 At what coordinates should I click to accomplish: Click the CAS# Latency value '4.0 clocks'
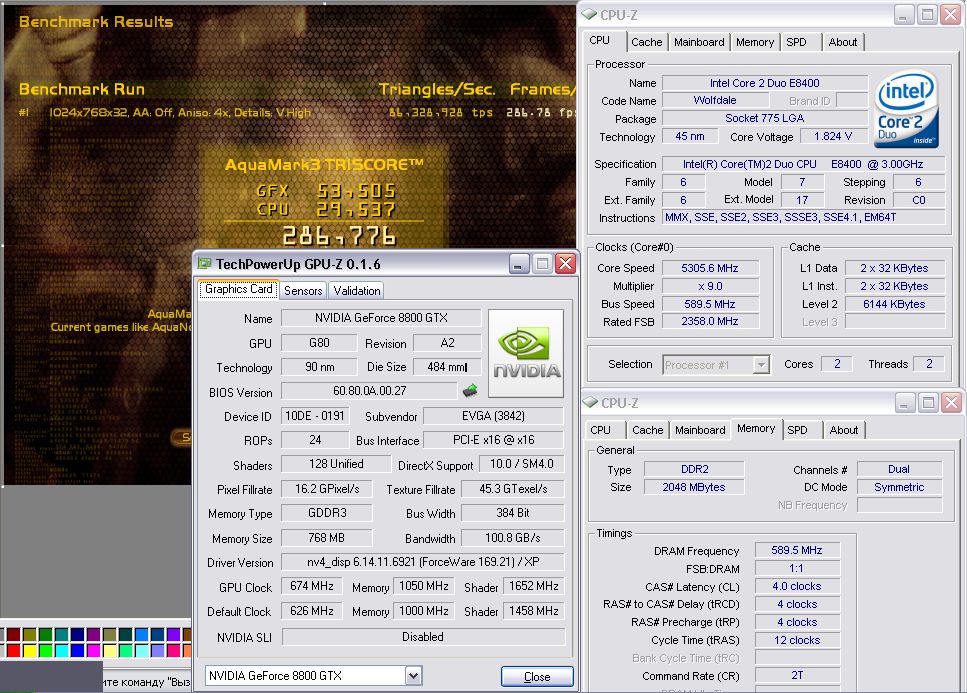797,586
